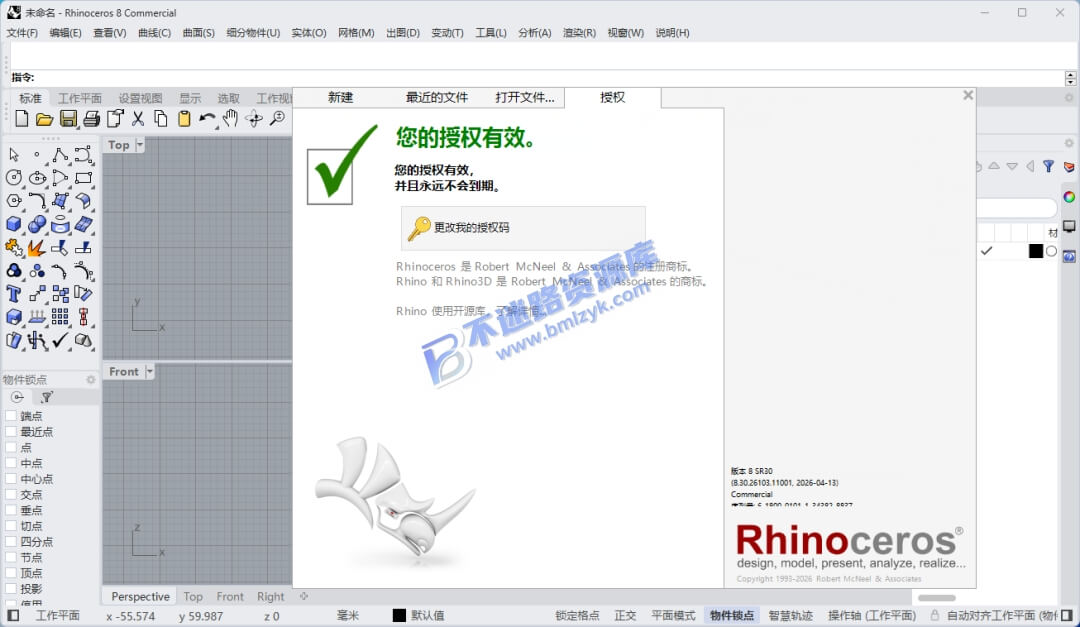The height and width of the screenshot is (627, 1080).
Task: Select the Ellipse tool
Action: (x=37, y=178)
